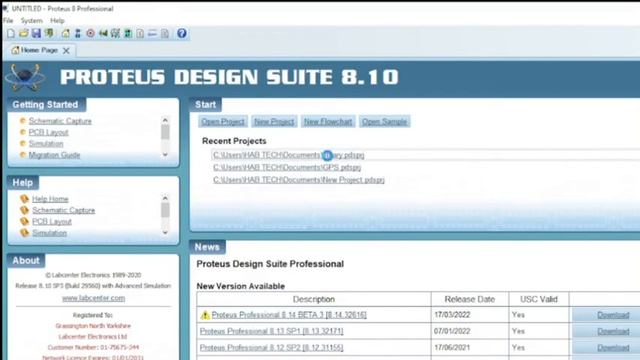
Task: Click the blue Help question mark icon
Action: [x=182, y=33]
